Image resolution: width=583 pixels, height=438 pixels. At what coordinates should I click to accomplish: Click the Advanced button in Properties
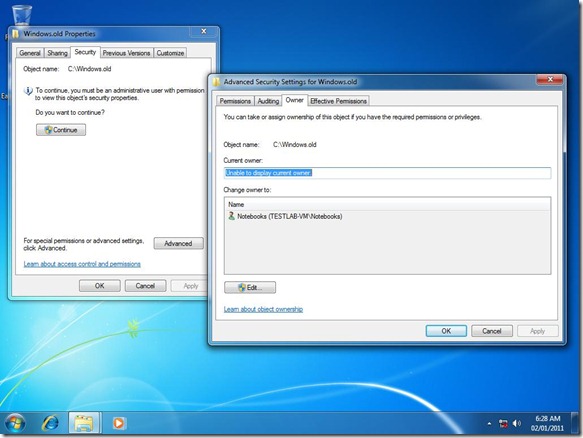click(178, 244)
